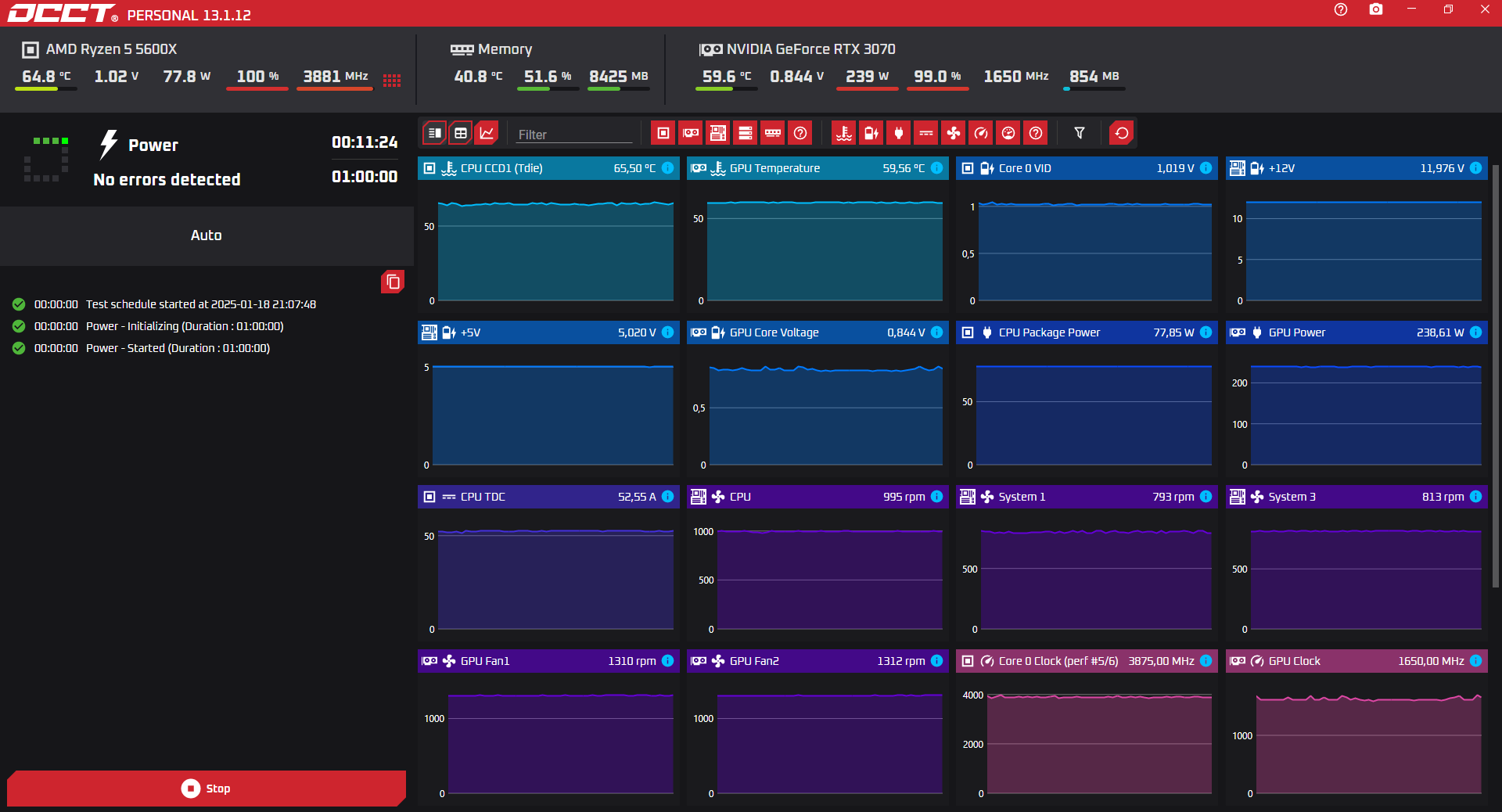Click the vertical scrollbar of the sensor grid
1502x812 pixels.
click(x=1496, y=375)
